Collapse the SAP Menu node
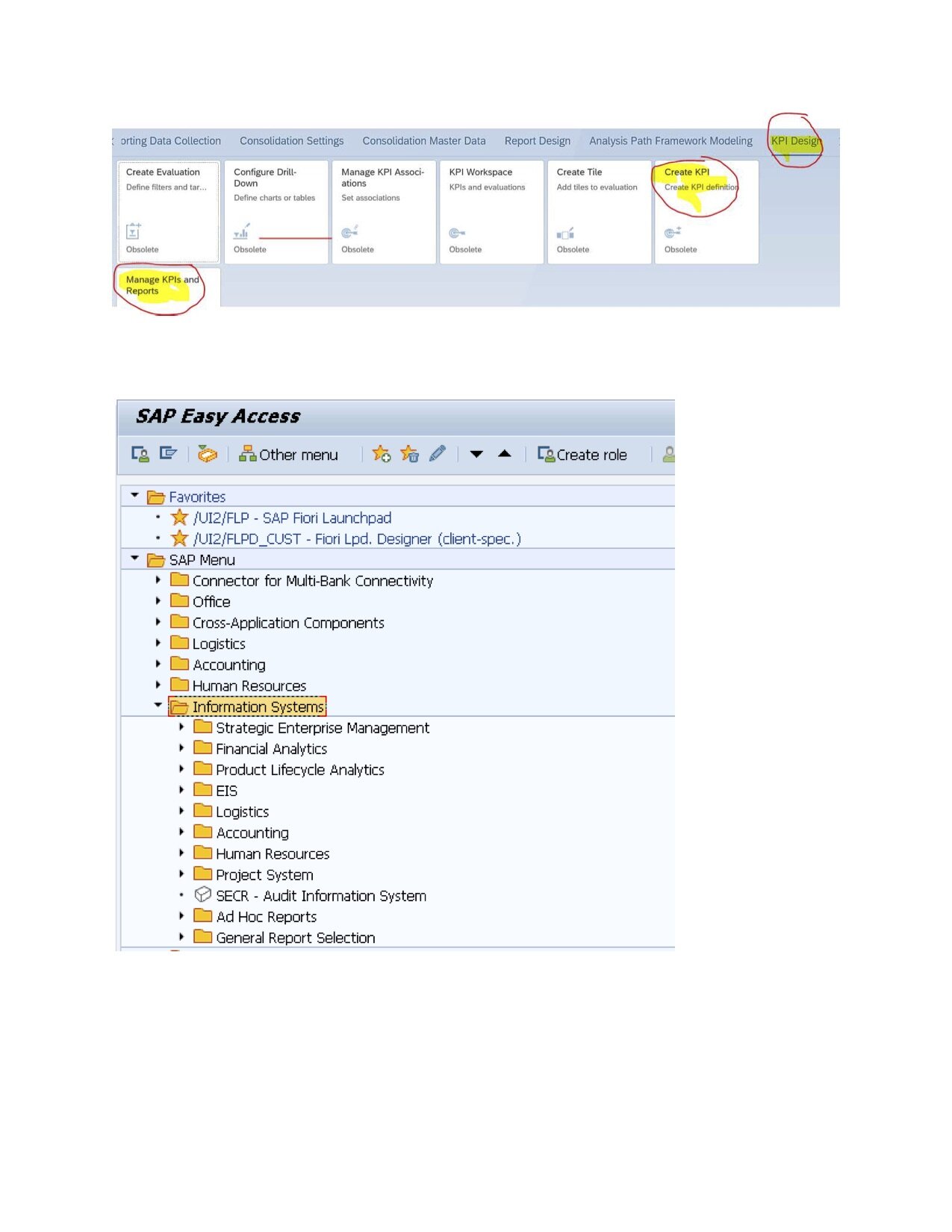 pos(135,558)
